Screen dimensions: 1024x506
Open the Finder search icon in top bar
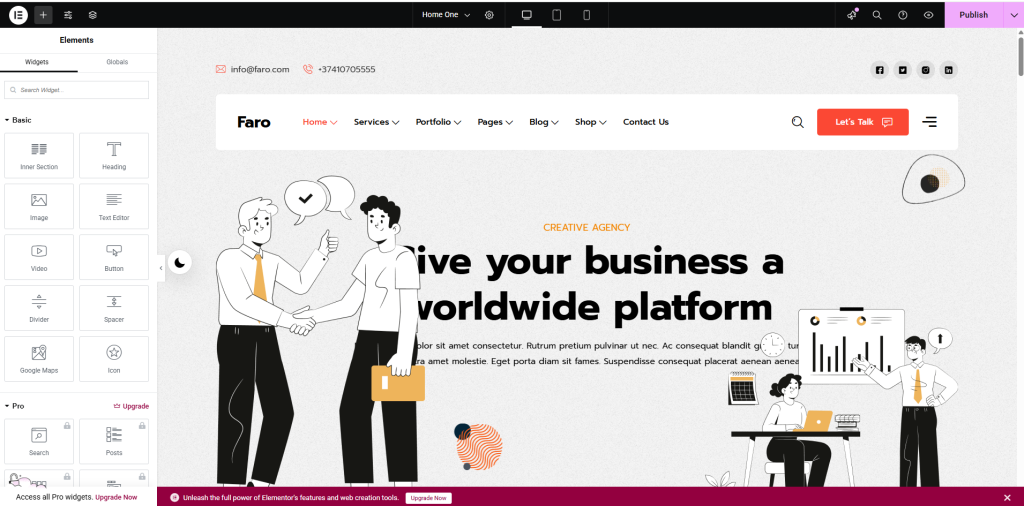coord(877,15)
